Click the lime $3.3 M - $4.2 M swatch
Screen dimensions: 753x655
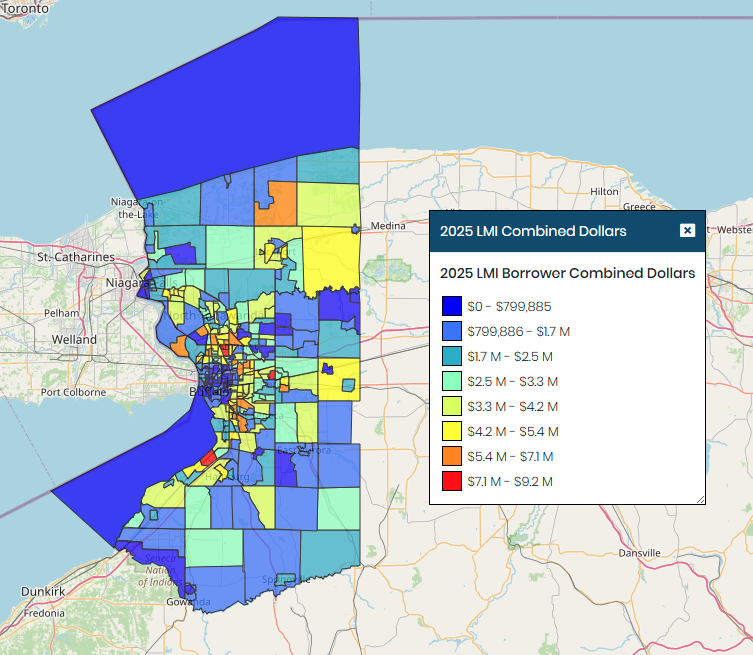pos(451,406)
